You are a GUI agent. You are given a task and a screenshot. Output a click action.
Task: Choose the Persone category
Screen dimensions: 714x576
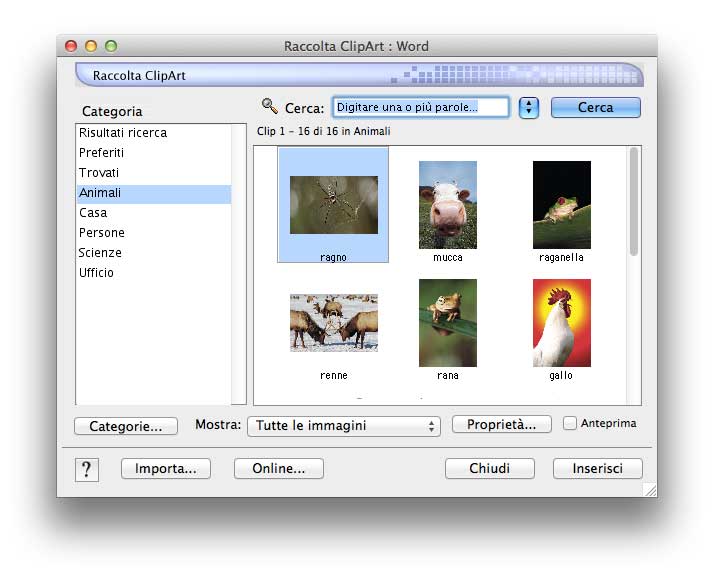154,233
